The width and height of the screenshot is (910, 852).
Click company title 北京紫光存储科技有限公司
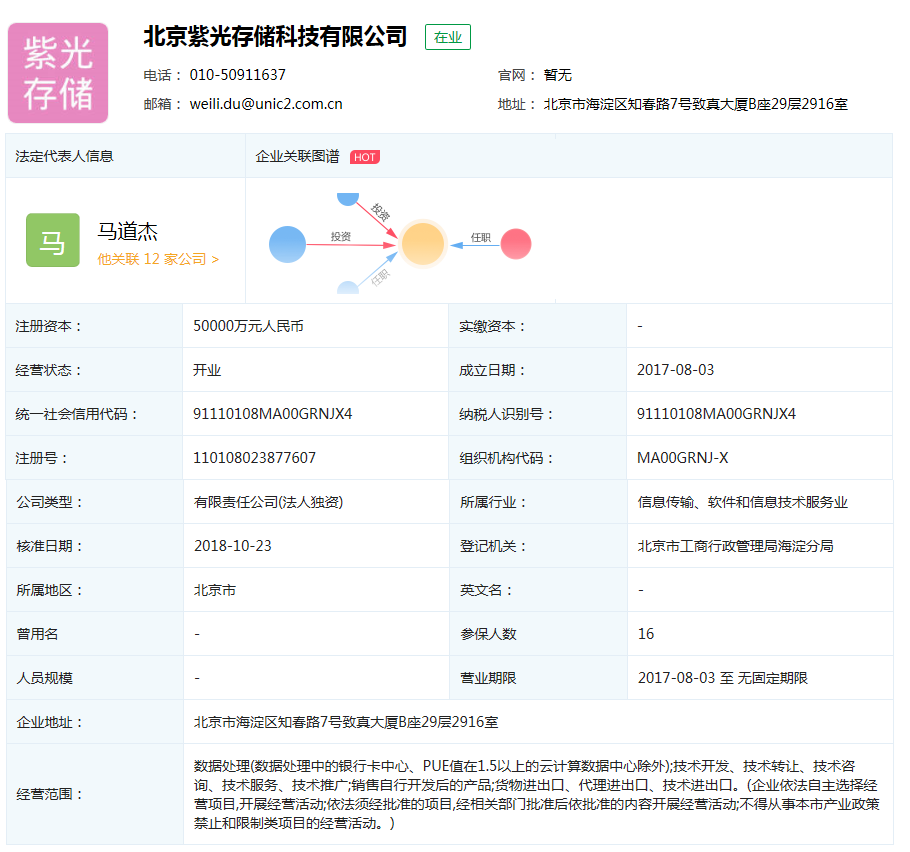click(275, 37)
